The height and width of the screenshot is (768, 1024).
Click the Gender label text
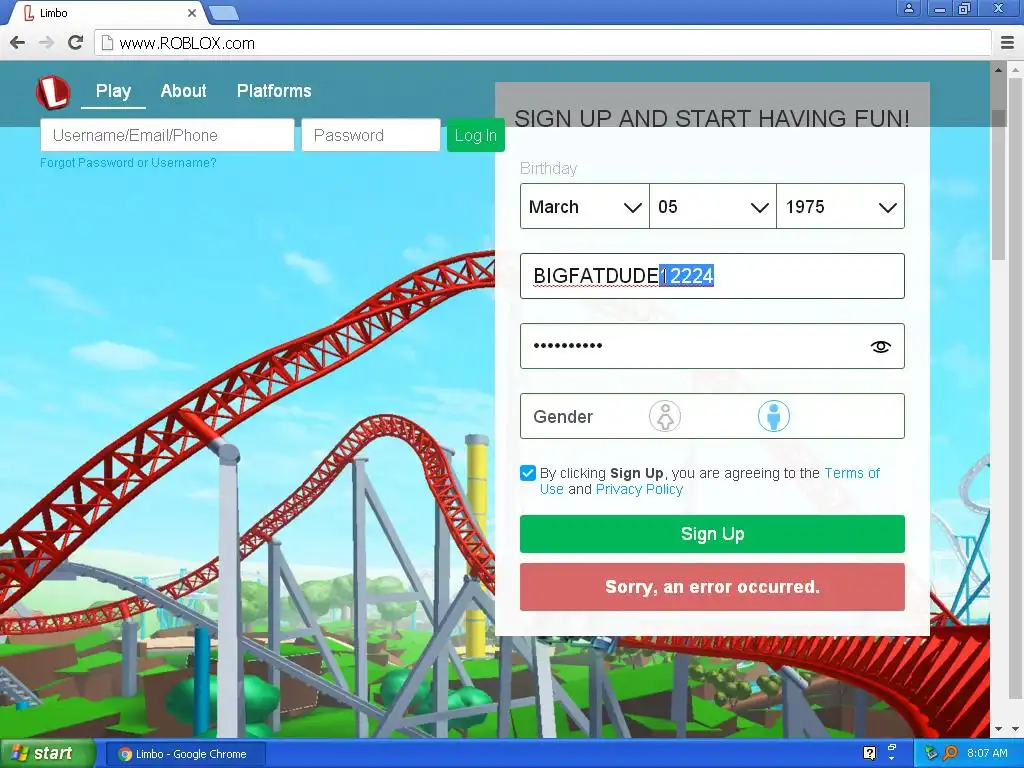pyautogui.click(x=563, y=417)
